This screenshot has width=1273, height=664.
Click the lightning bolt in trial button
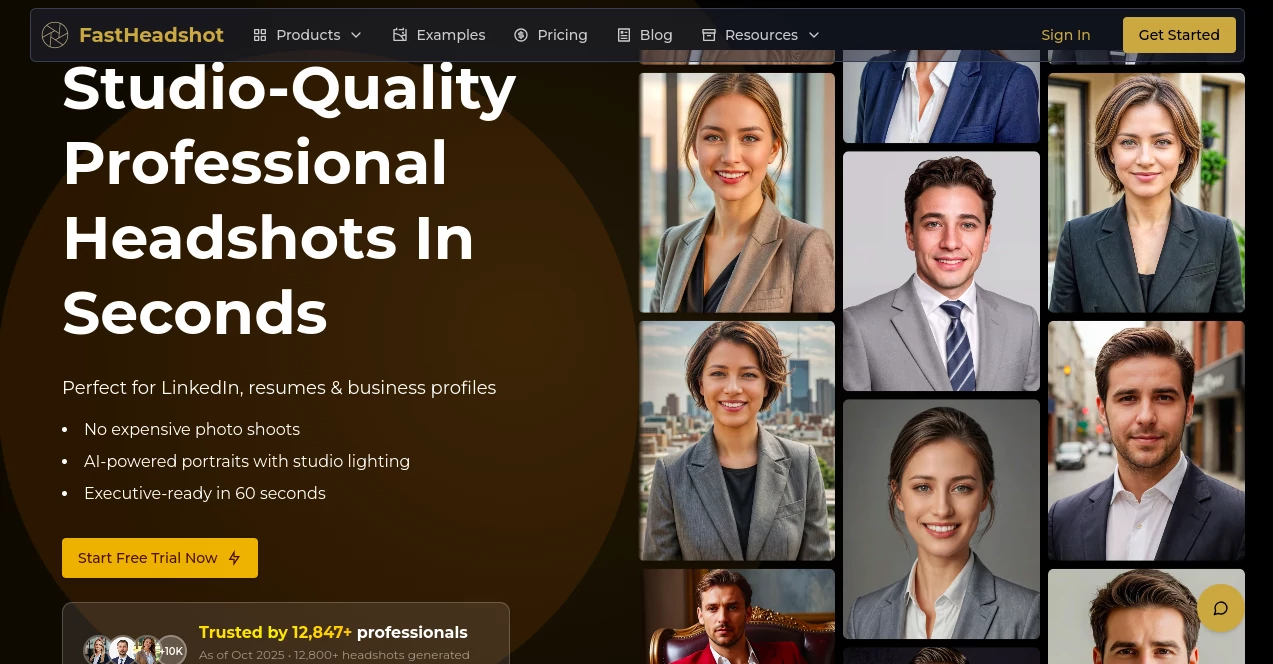tap(234, 558)
